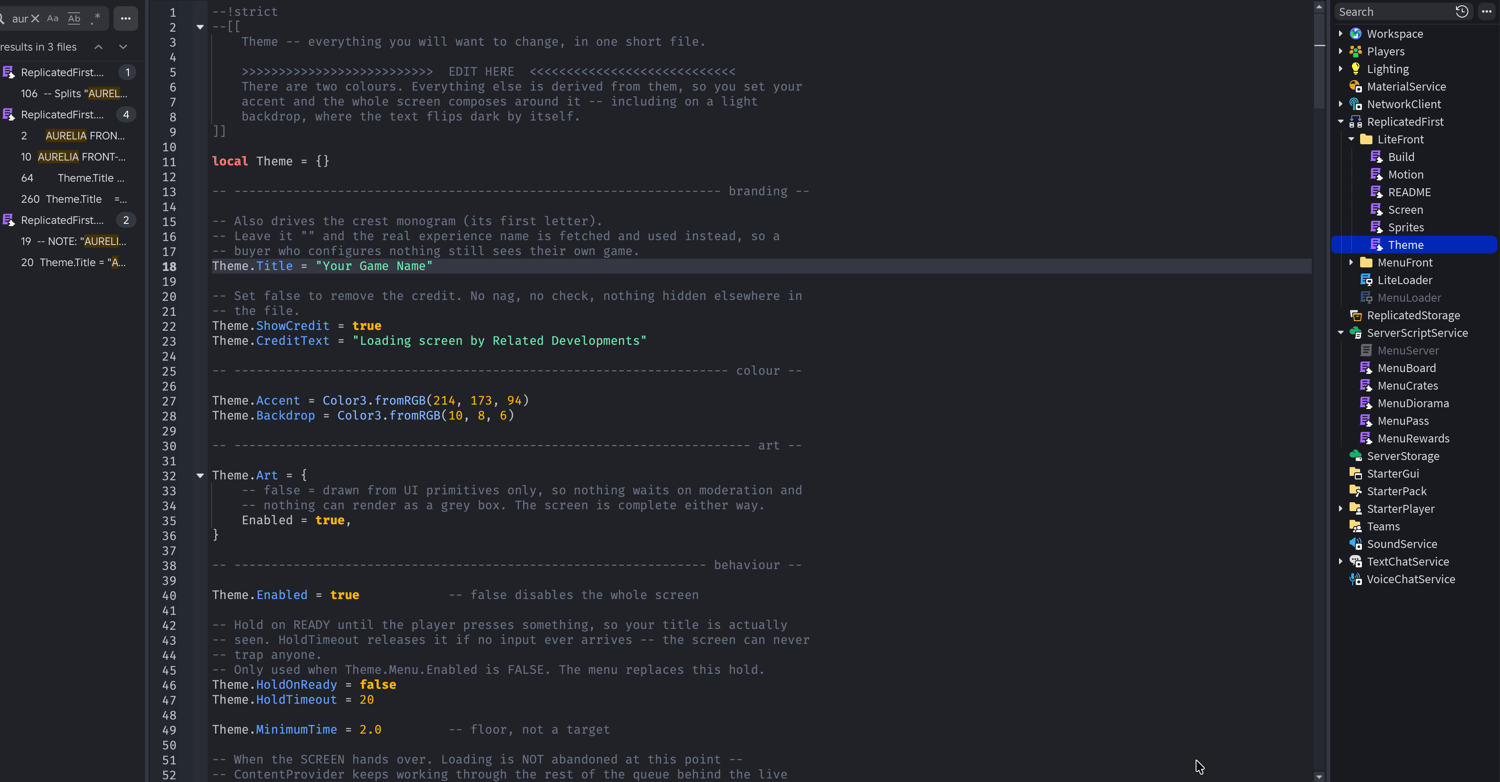Select disabled MenuLoader script icon
Screen dimensions: 1500x782
pyautogui.click(x=1366, y=298)
